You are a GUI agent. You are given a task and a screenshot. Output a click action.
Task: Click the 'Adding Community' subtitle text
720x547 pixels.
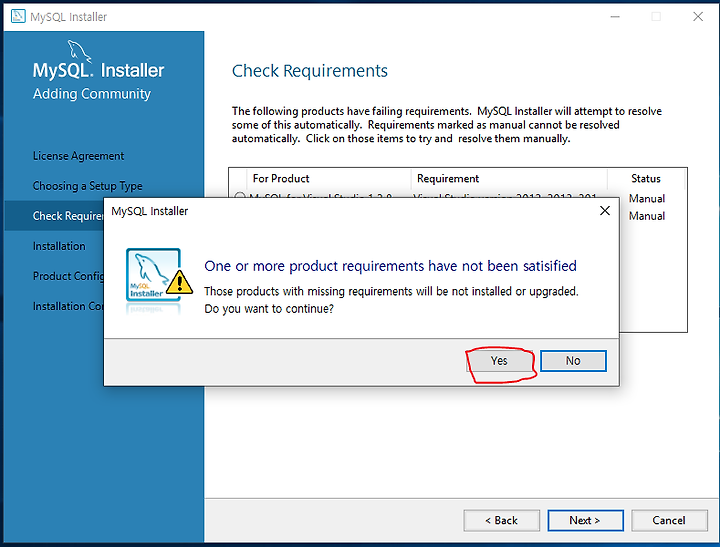click(92, 94)
